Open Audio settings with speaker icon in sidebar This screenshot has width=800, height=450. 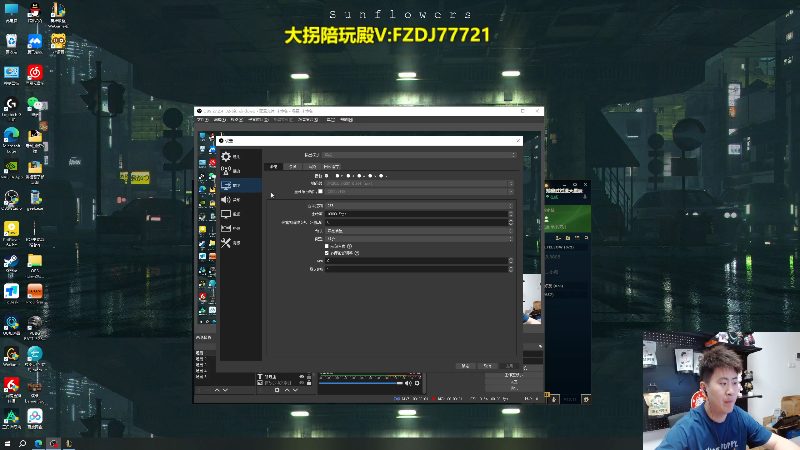click(240, 199)
